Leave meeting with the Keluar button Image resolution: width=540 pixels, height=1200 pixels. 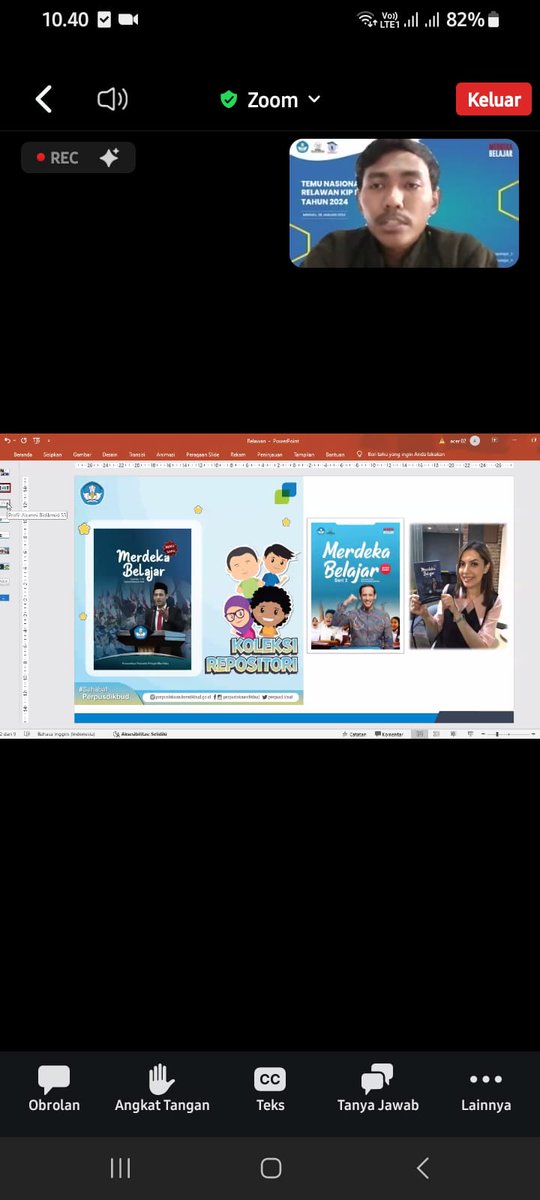pyautogui.click(x=494, y=99)
